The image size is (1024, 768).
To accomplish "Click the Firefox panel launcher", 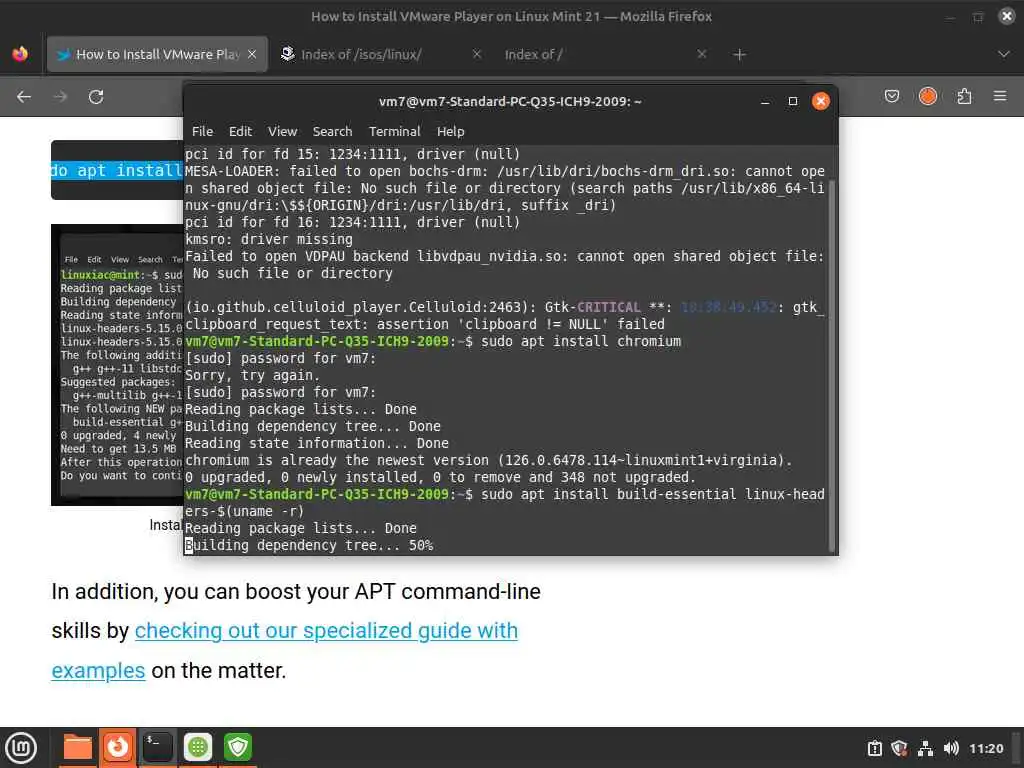I will (118, 747).
